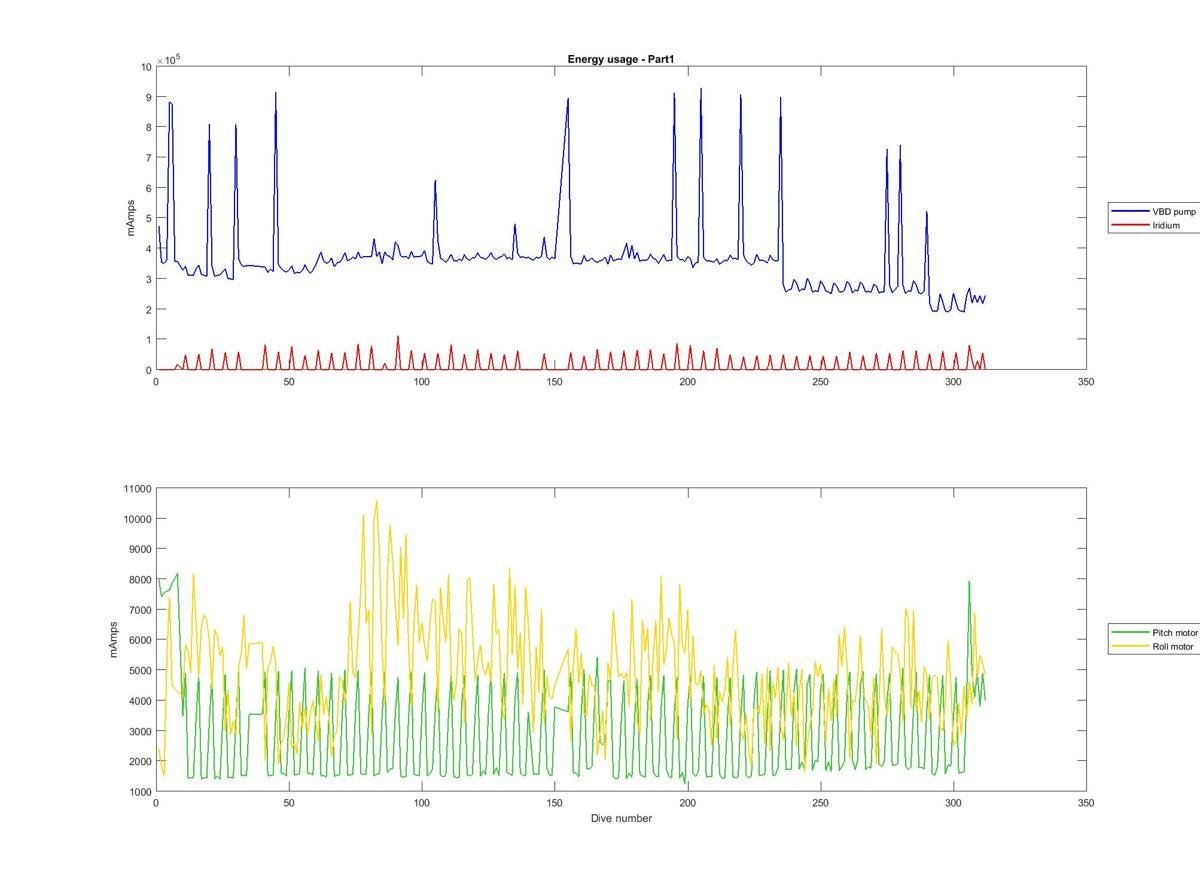Click x-axis tick "300" under the motor plot

pos(953,803)
